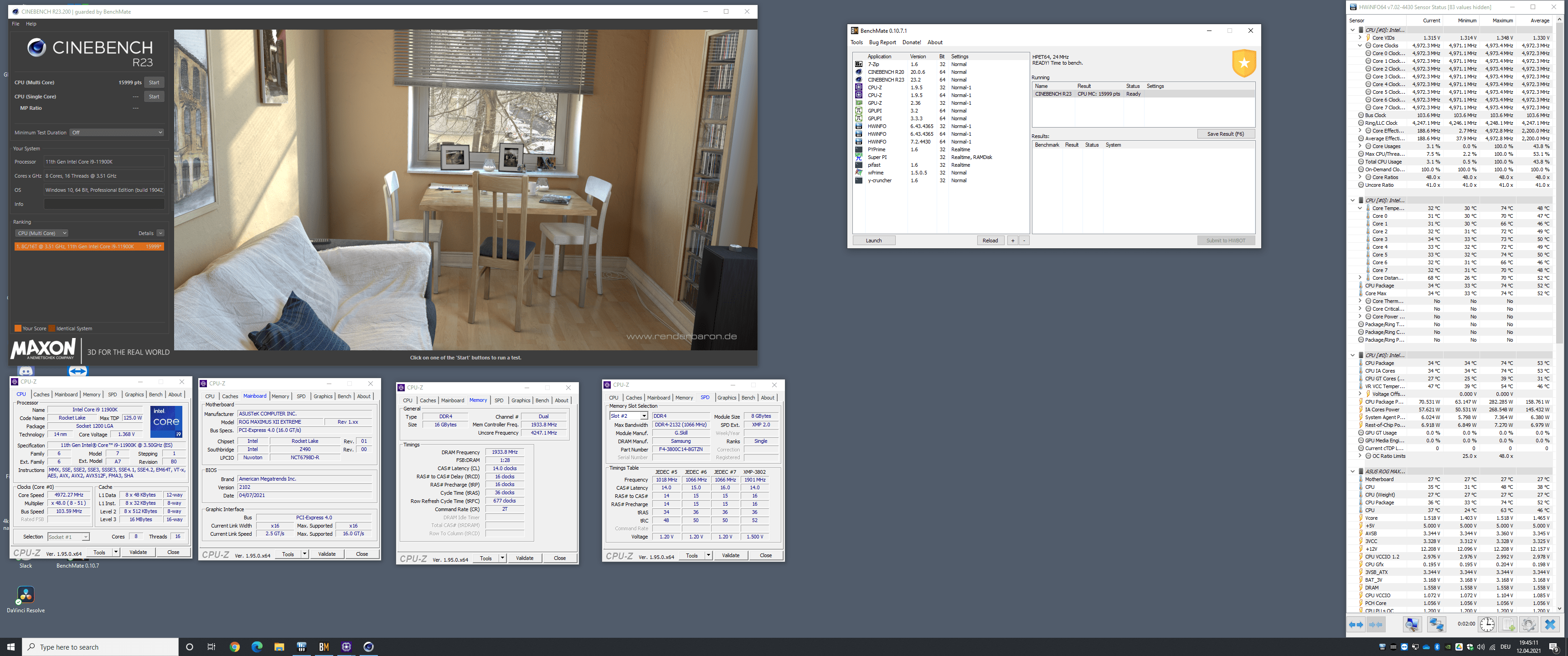The height and width of the screenshot is (656, 1568).
Task: Click HWiNFO clock reset timer icon
Action: (x=1487, y=625)
